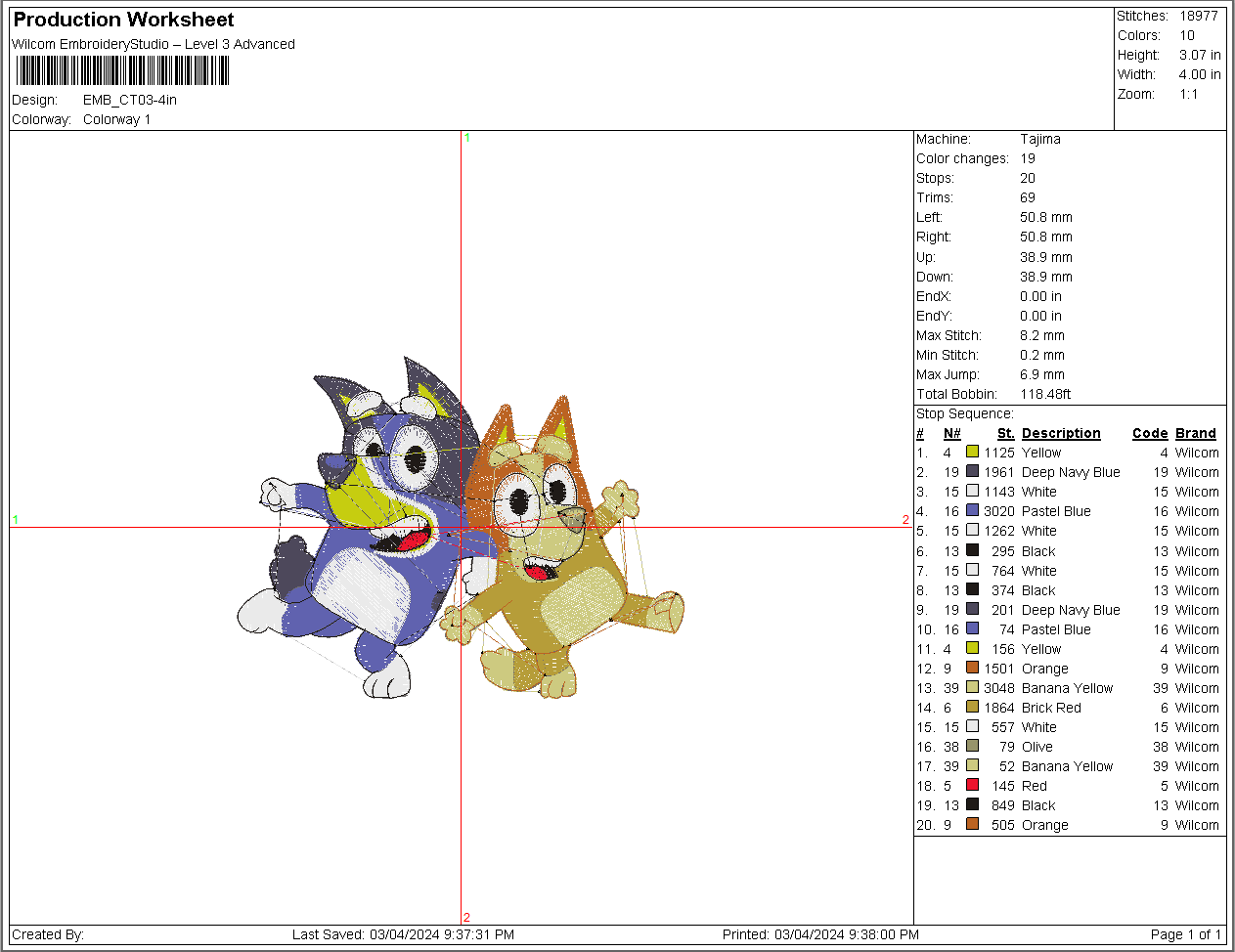
Task: Pick the orange swatch in the 505 Orange row
Action: (x=972, y=824)
